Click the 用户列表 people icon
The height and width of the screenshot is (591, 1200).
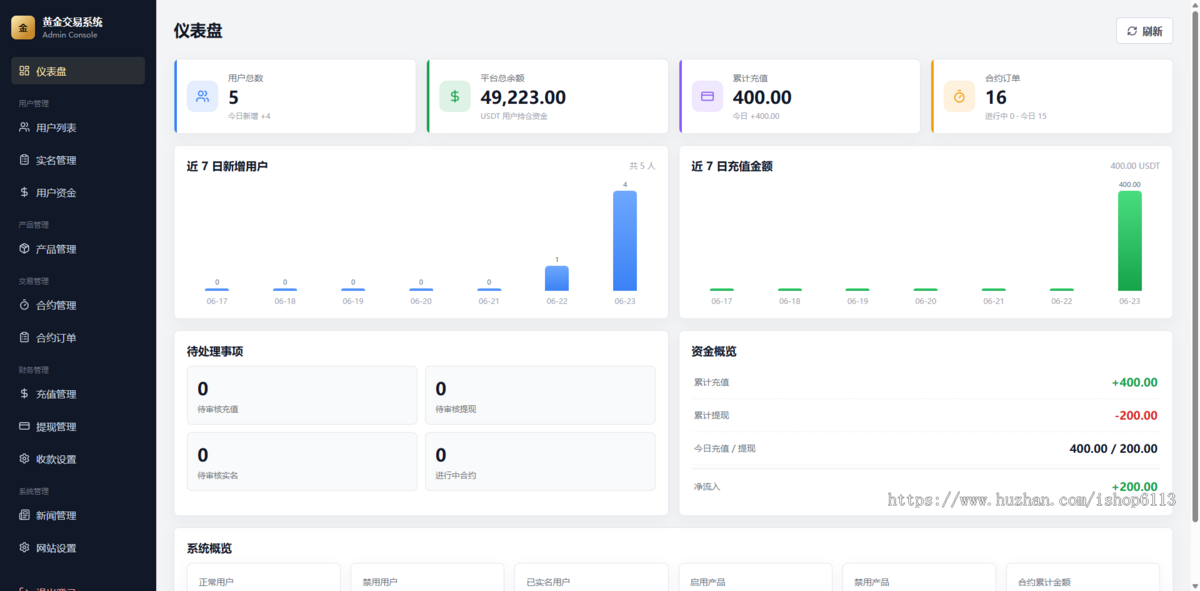point(24,127)
